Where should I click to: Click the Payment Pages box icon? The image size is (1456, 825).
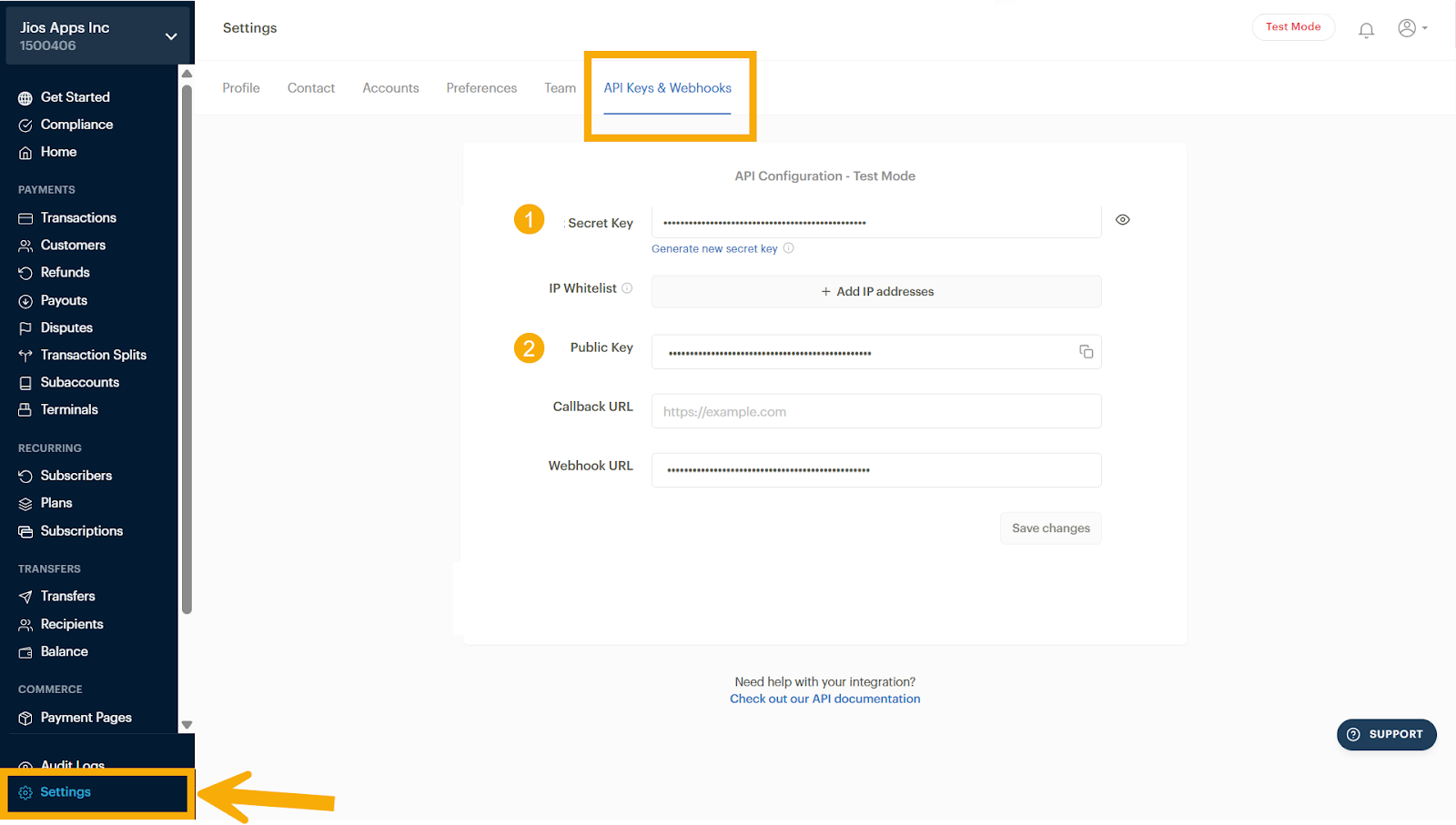coord(25,719)
